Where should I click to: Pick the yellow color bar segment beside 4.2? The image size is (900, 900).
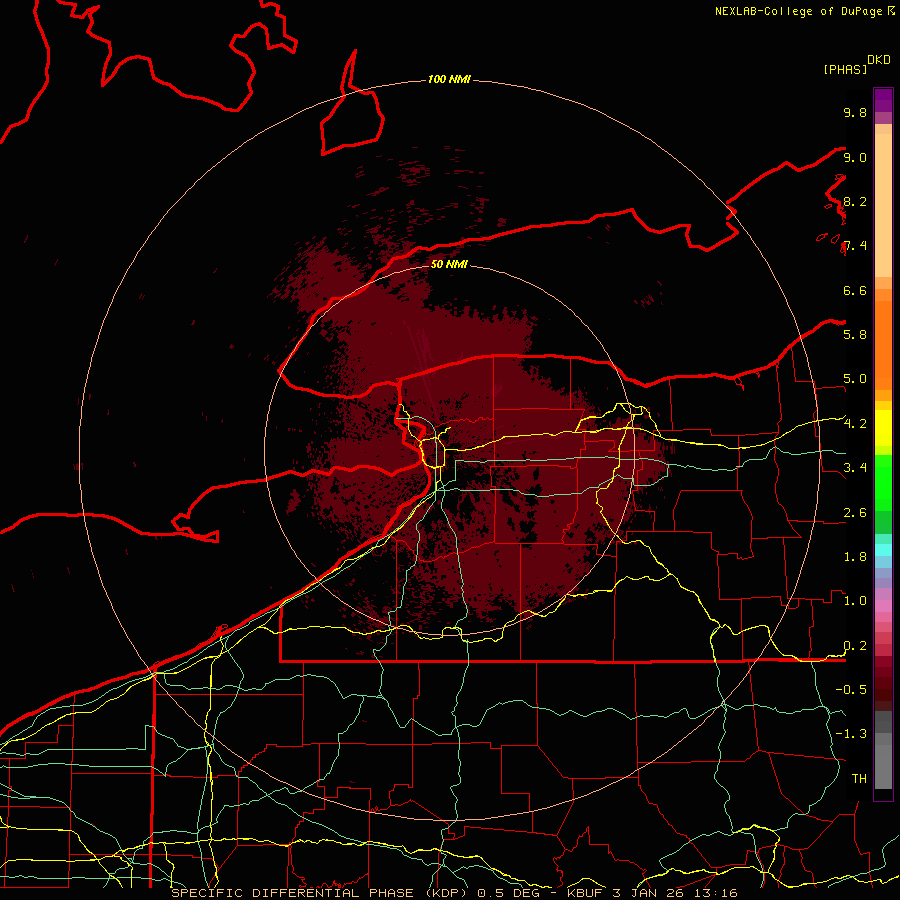pyautogui.click(x=883, y=428)
